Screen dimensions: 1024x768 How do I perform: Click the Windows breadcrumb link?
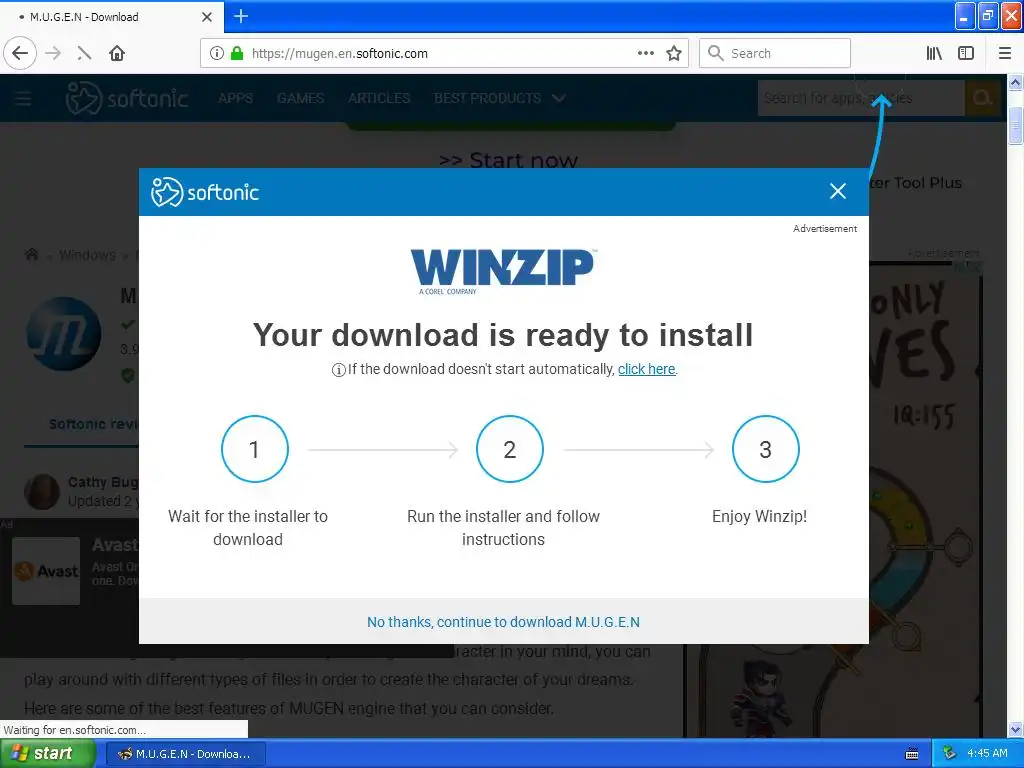(87, 255)
